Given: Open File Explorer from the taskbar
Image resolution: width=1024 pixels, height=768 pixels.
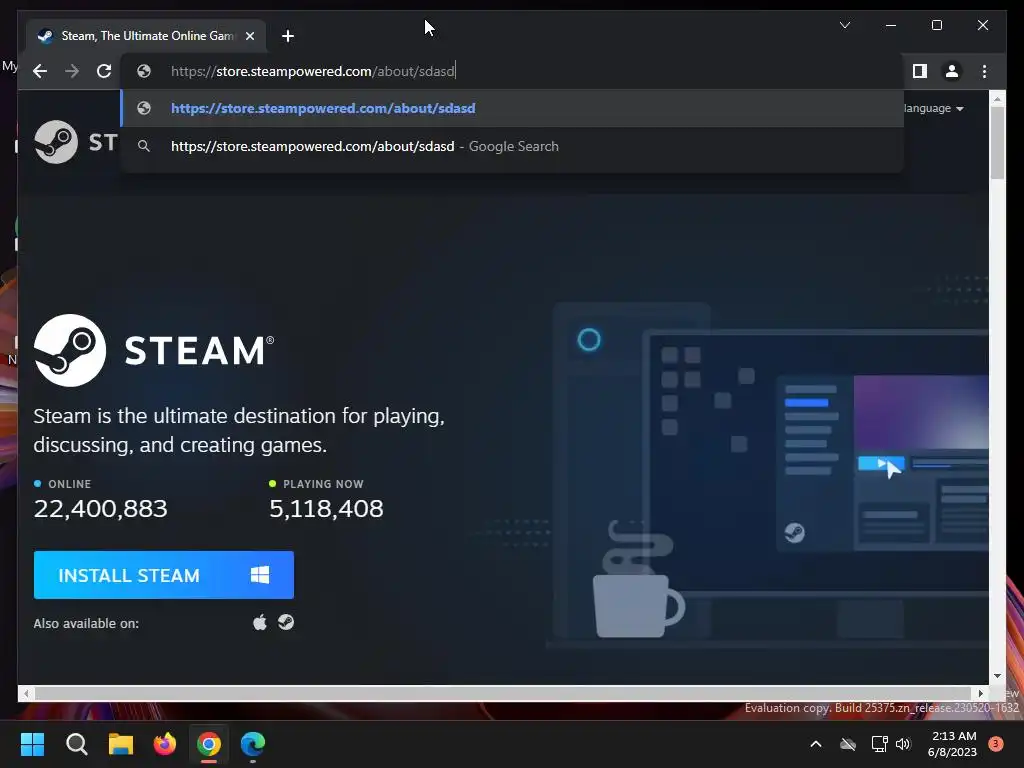Looking at the screenshot, I should tap(121, 744).
